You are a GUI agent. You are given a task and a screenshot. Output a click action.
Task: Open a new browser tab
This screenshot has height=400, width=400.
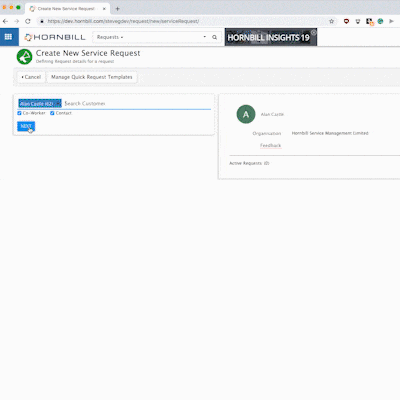pyautogui.click(x=117, y=9)
